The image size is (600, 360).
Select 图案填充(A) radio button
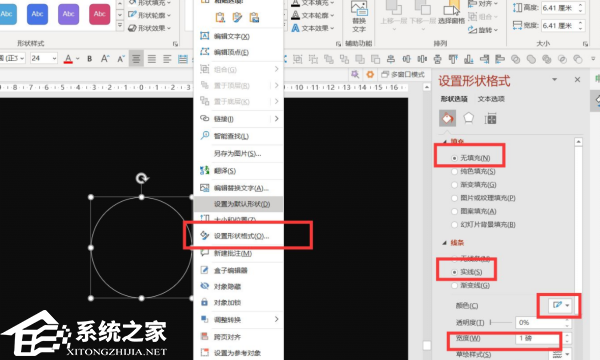[455, 211]
